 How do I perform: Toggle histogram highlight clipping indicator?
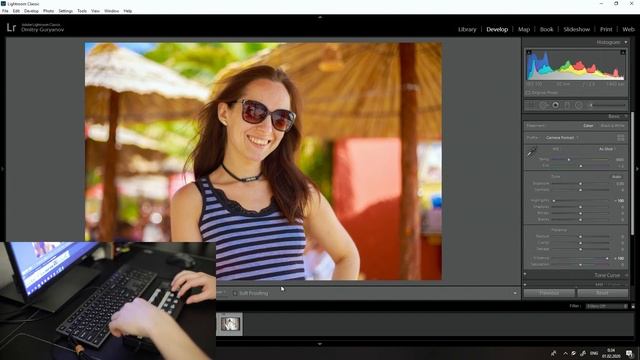pos(623,52)
